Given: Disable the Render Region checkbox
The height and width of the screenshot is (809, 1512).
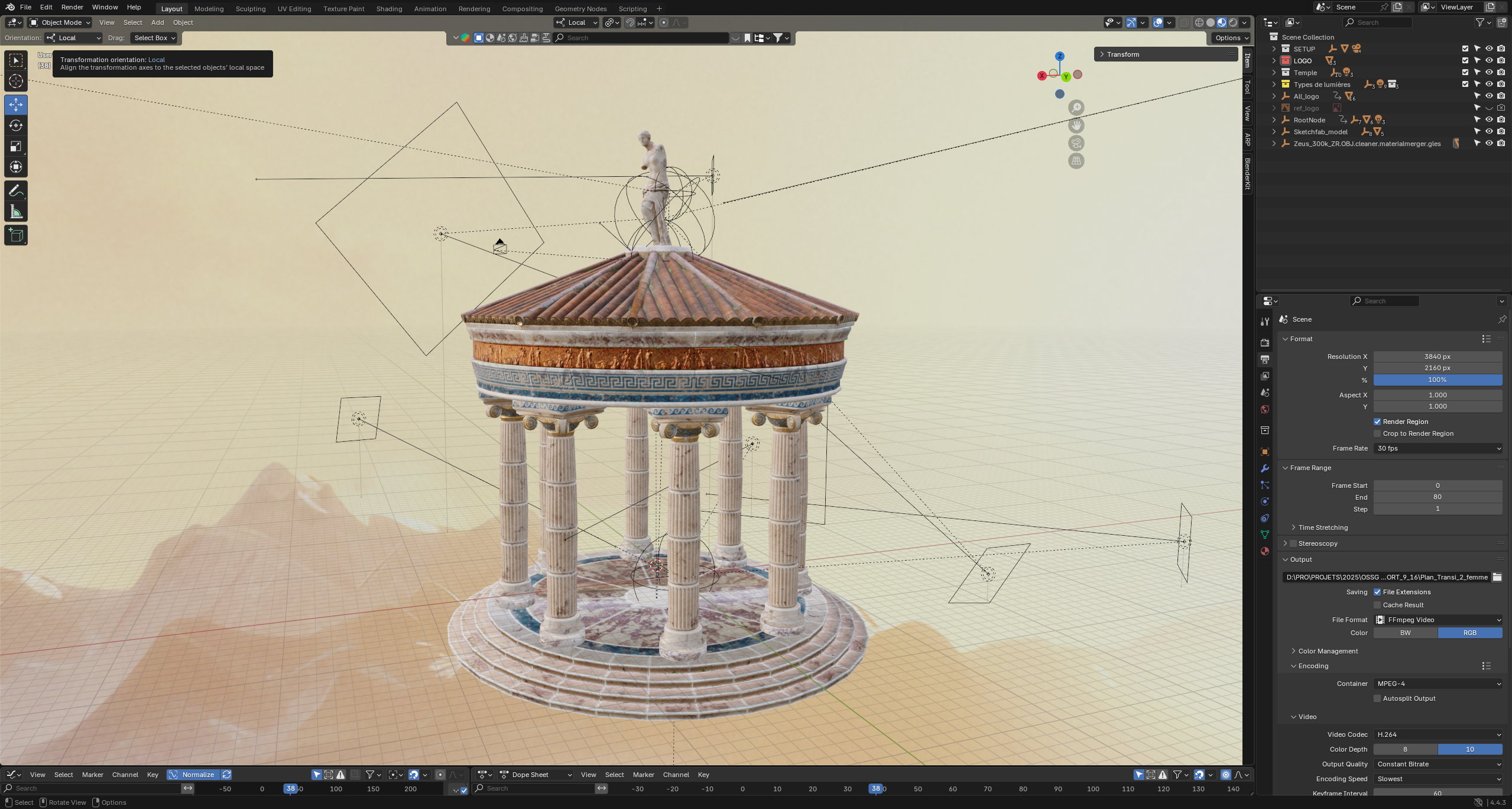Looking at the screenshot, I should click(1377, 421).
